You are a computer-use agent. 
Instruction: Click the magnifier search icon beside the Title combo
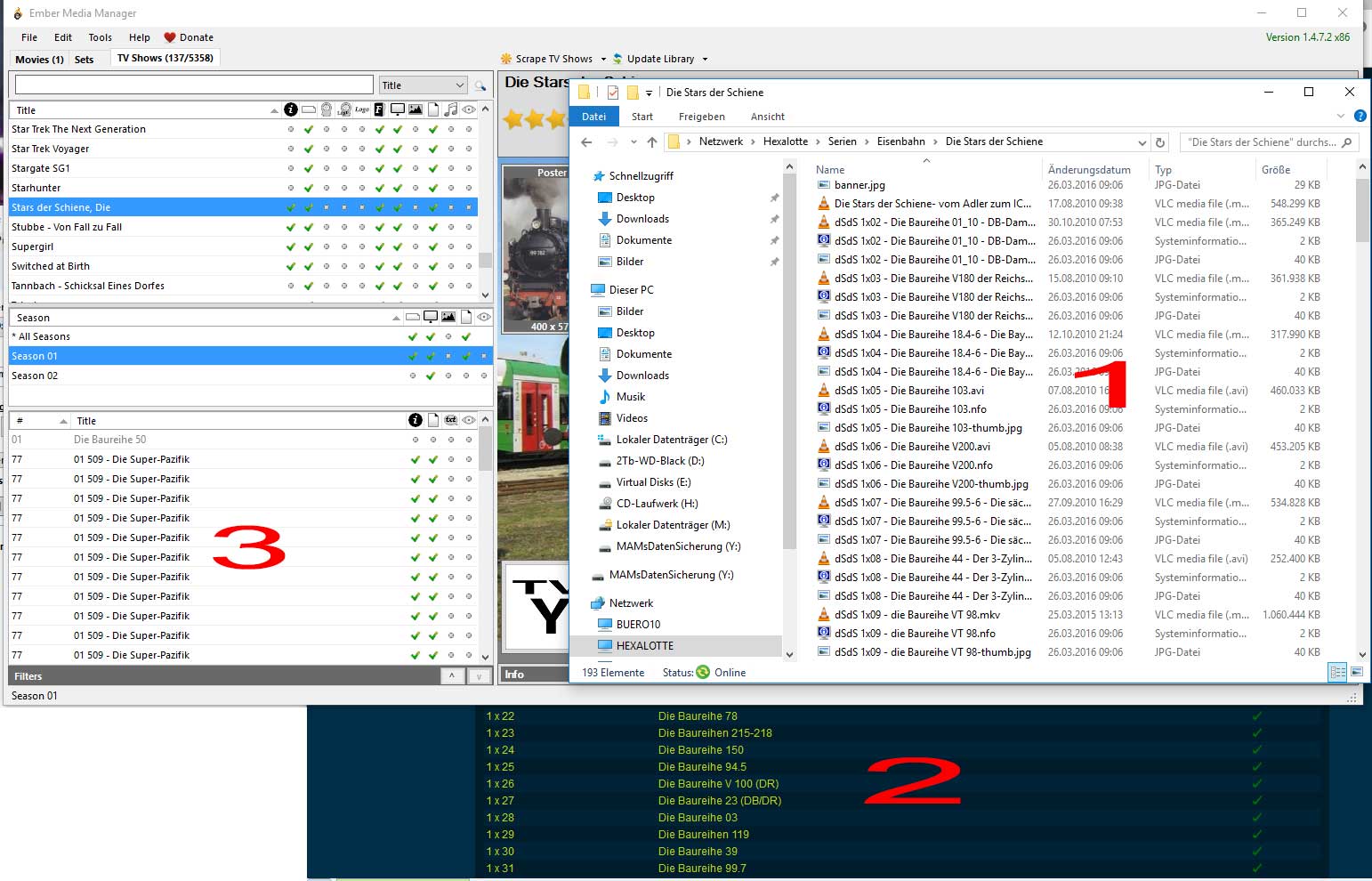(480, 85)
